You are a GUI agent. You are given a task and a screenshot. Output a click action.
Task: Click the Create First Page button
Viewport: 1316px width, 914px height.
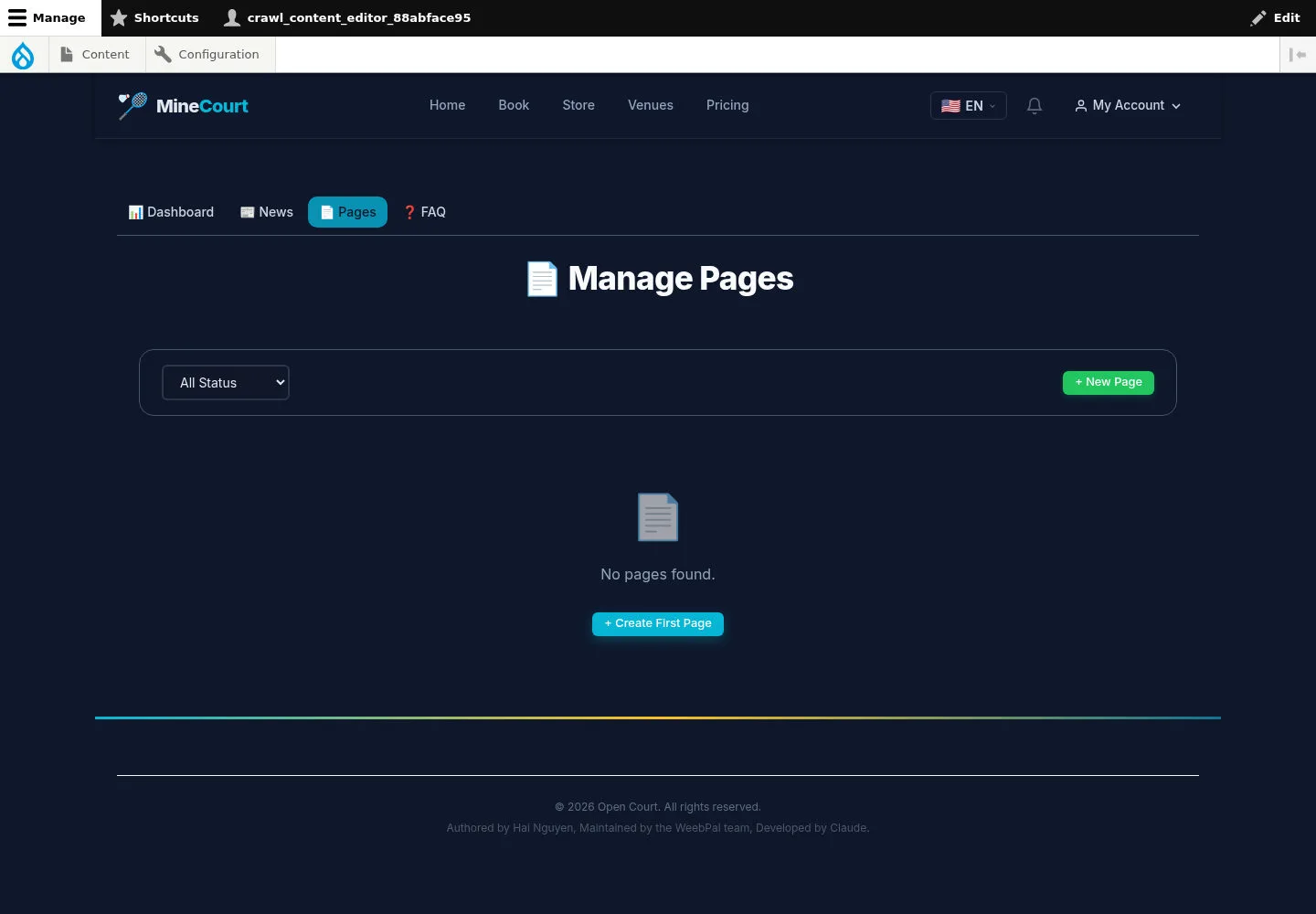click(x=658, y=624)
